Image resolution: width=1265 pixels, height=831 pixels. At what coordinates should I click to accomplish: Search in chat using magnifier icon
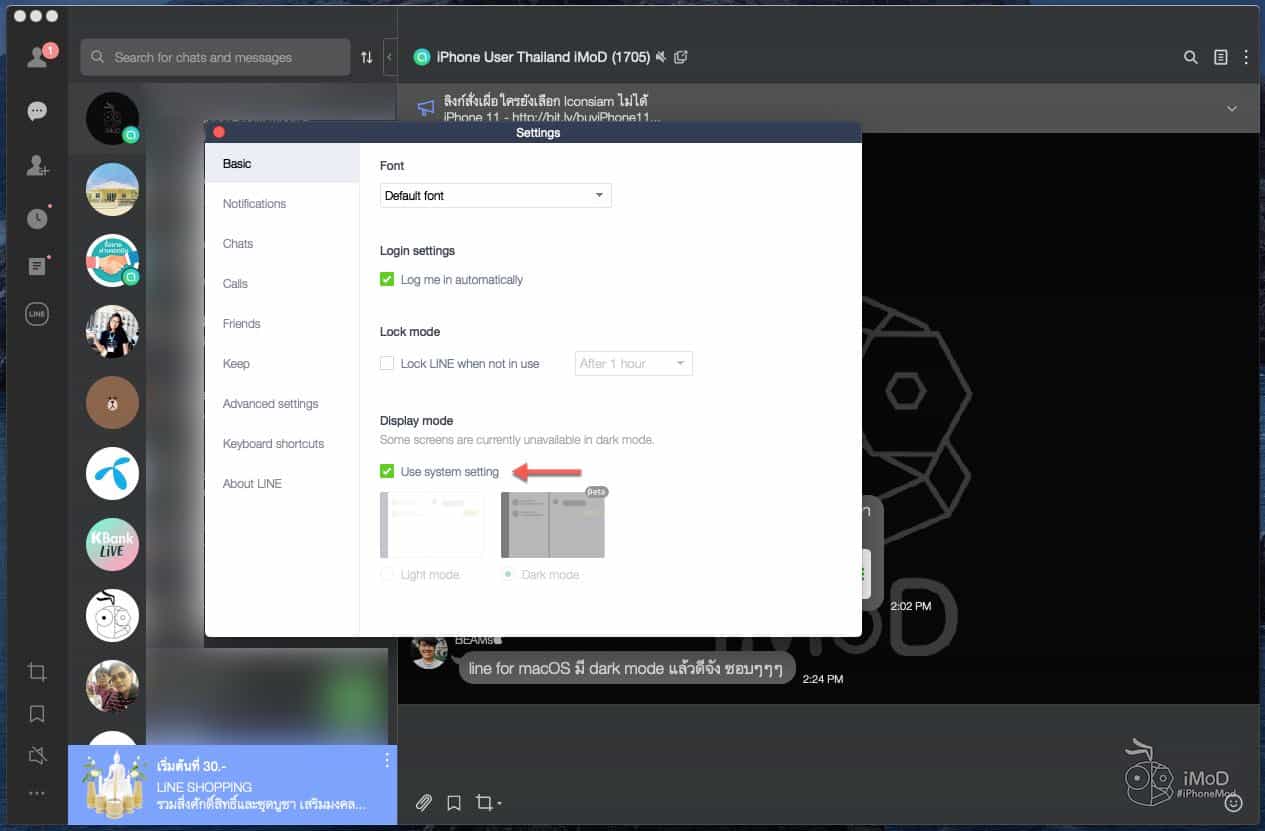(x=1190, y=57)
